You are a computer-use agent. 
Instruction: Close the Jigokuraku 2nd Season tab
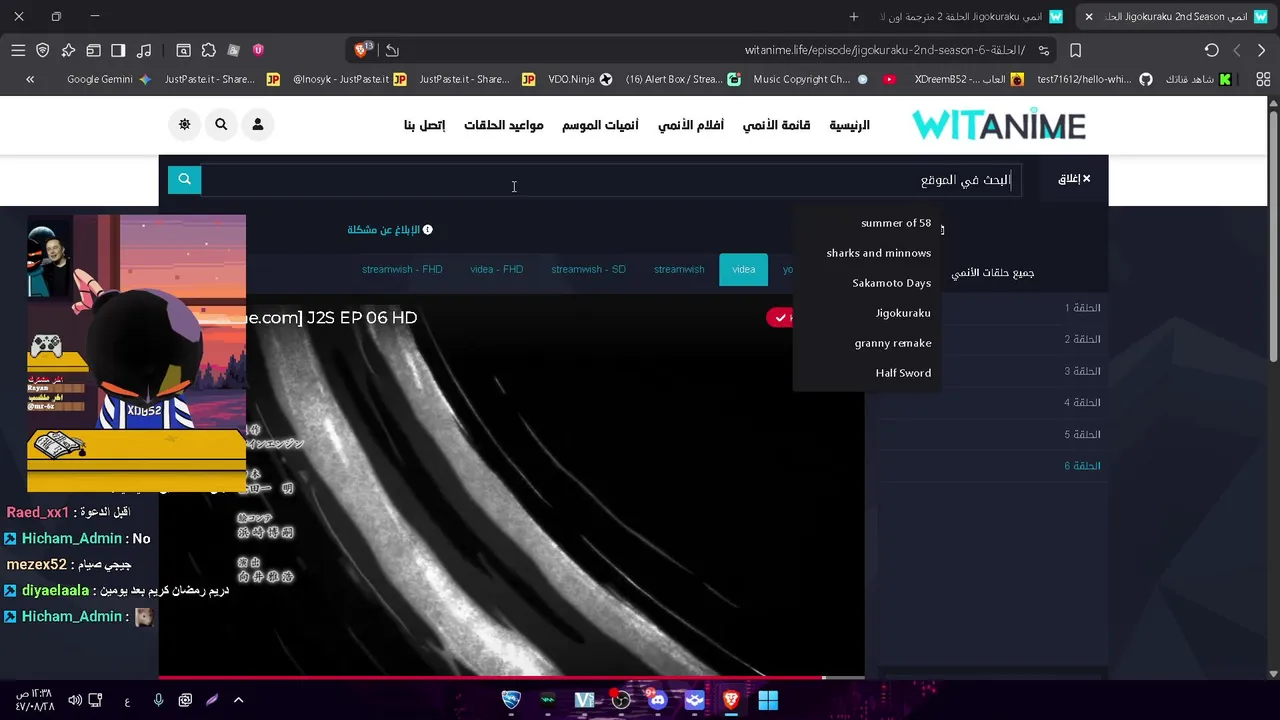[x=1088, y=17]
